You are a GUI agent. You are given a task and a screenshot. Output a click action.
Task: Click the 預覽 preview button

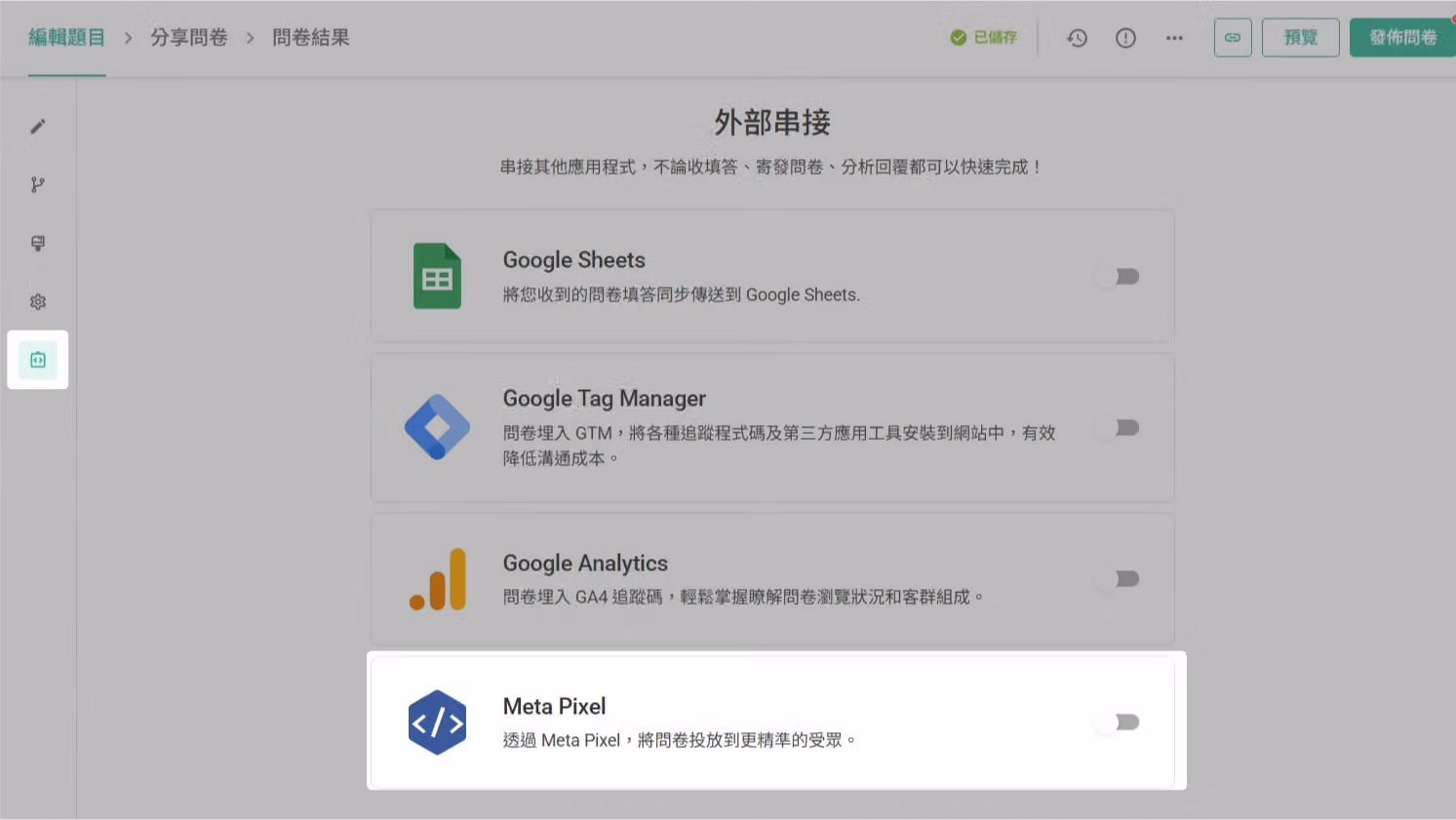pyautogui.click(x=1301, y=38)
